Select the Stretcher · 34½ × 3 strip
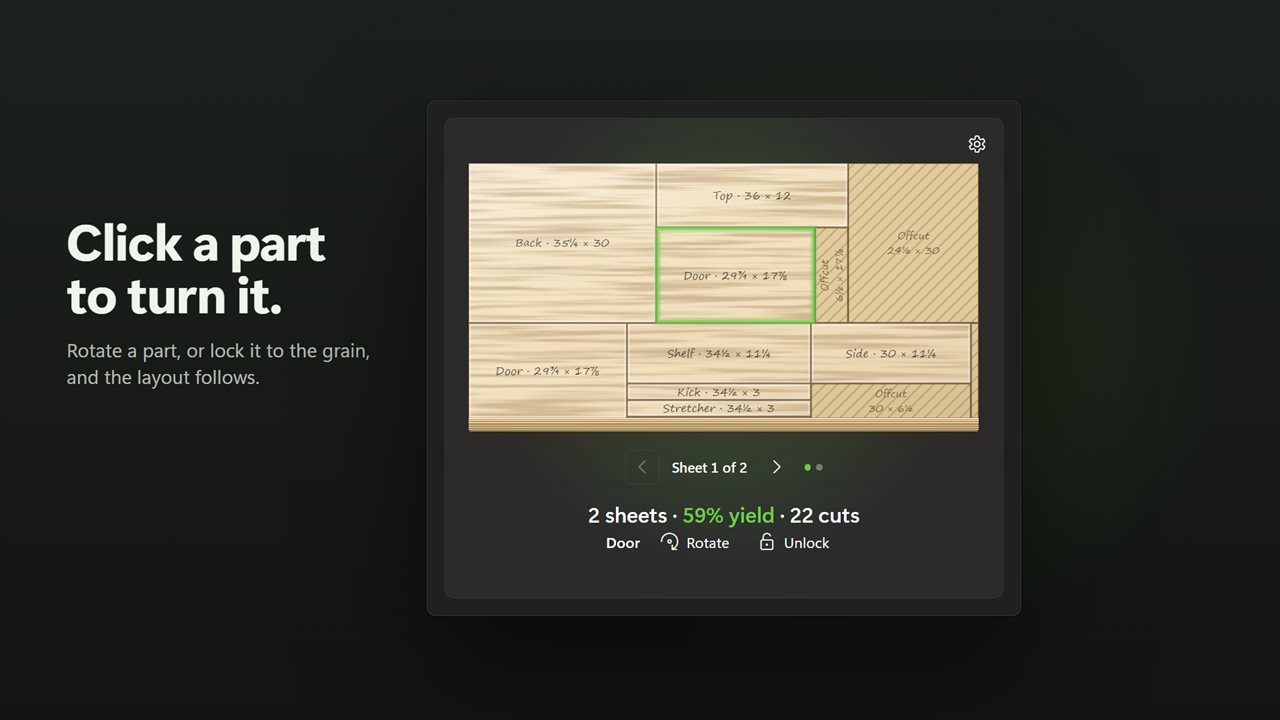The height and width of the screenshot is (720, 1280). pyautogui.click(x=719, y=408)
